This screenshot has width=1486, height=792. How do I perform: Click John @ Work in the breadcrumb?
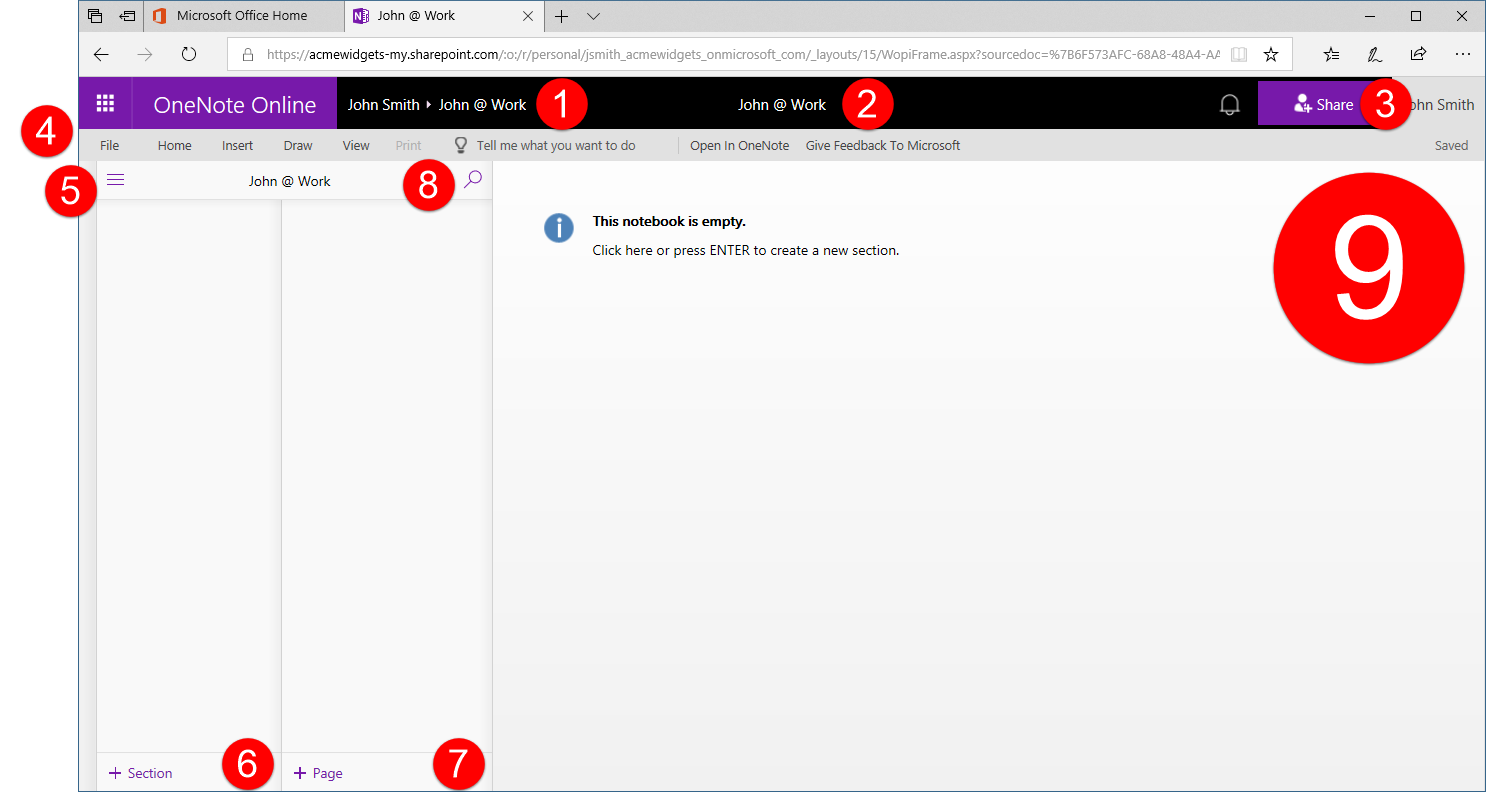click(x=482, y=104)
